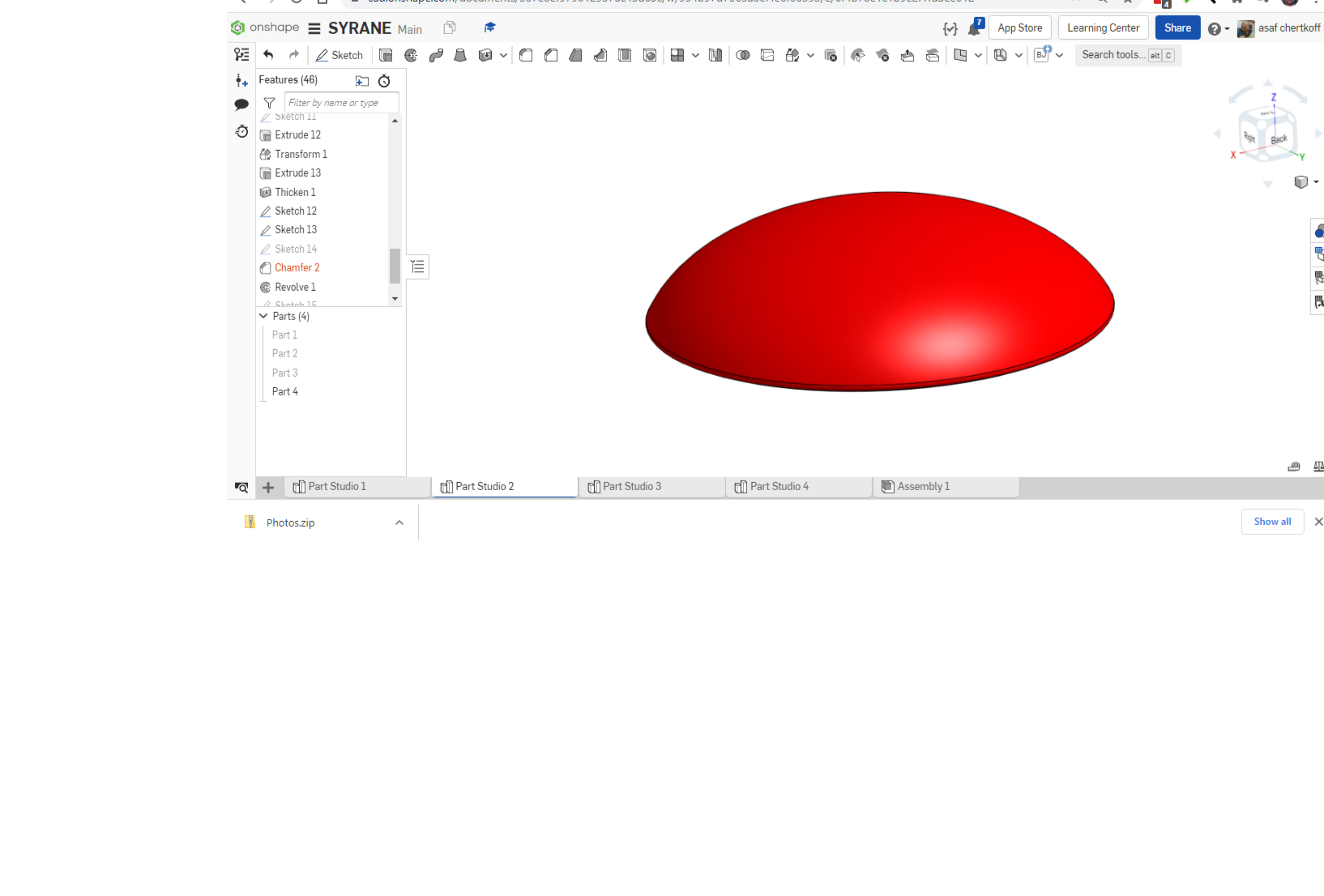Select the Sweep tool icon
The image size is (1324, 896).
click(436, 55)
